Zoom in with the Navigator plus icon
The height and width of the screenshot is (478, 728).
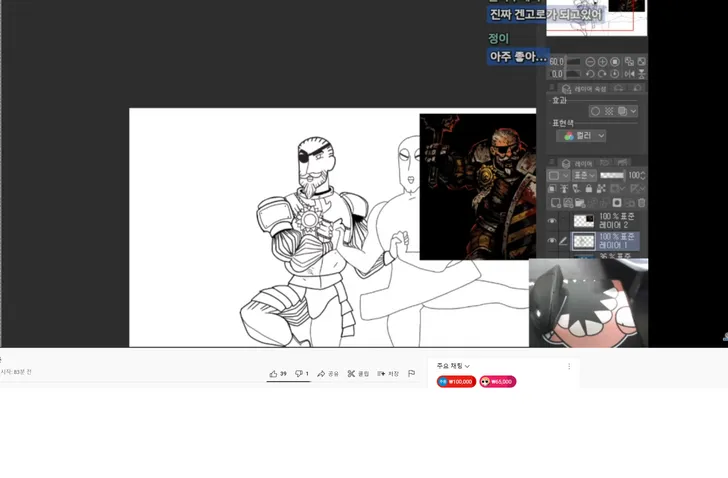603,62
